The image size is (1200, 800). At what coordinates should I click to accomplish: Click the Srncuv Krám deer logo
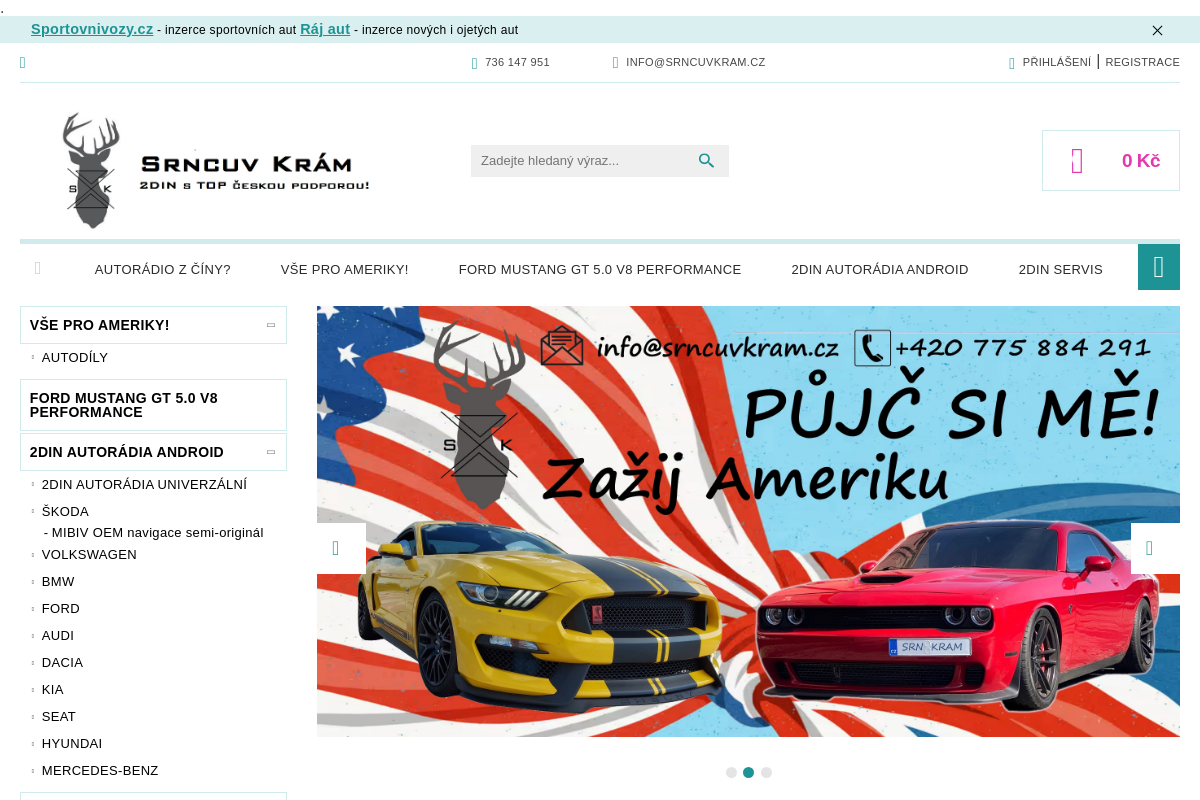tap(216, 171)
